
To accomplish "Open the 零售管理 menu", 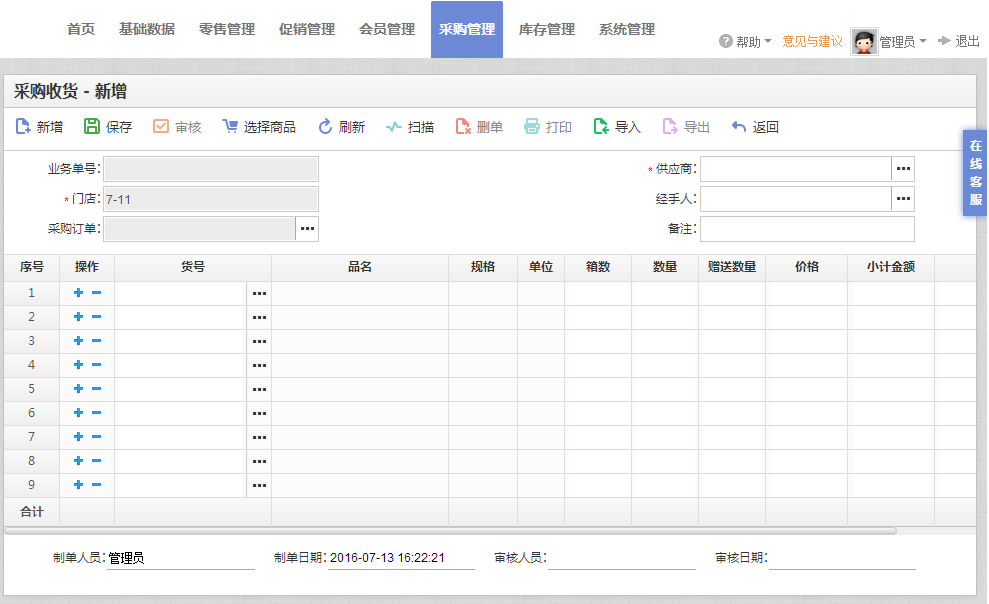I will (227, 29).
